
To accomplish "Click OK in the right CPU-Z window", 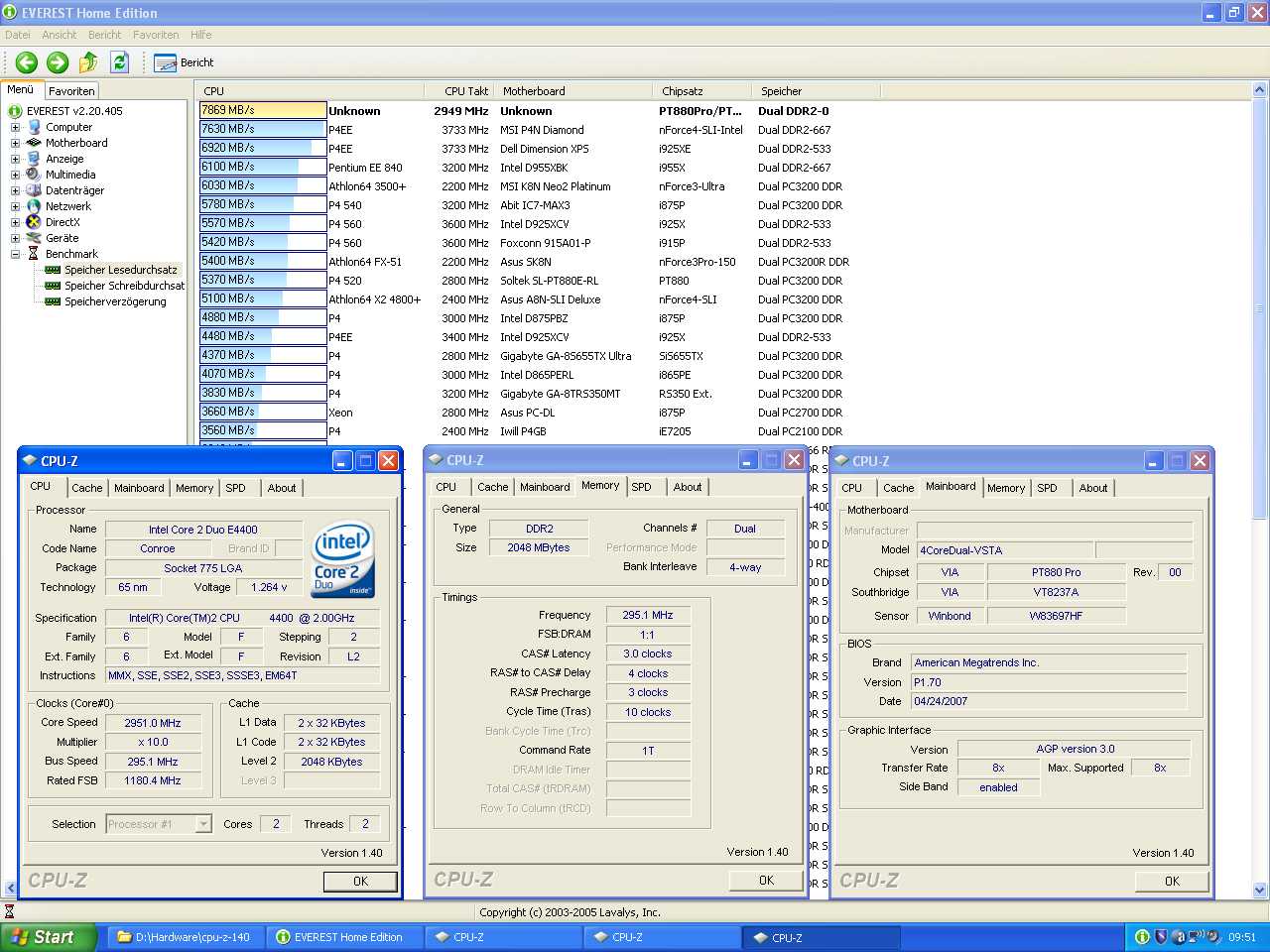I will coord(1172,881).
